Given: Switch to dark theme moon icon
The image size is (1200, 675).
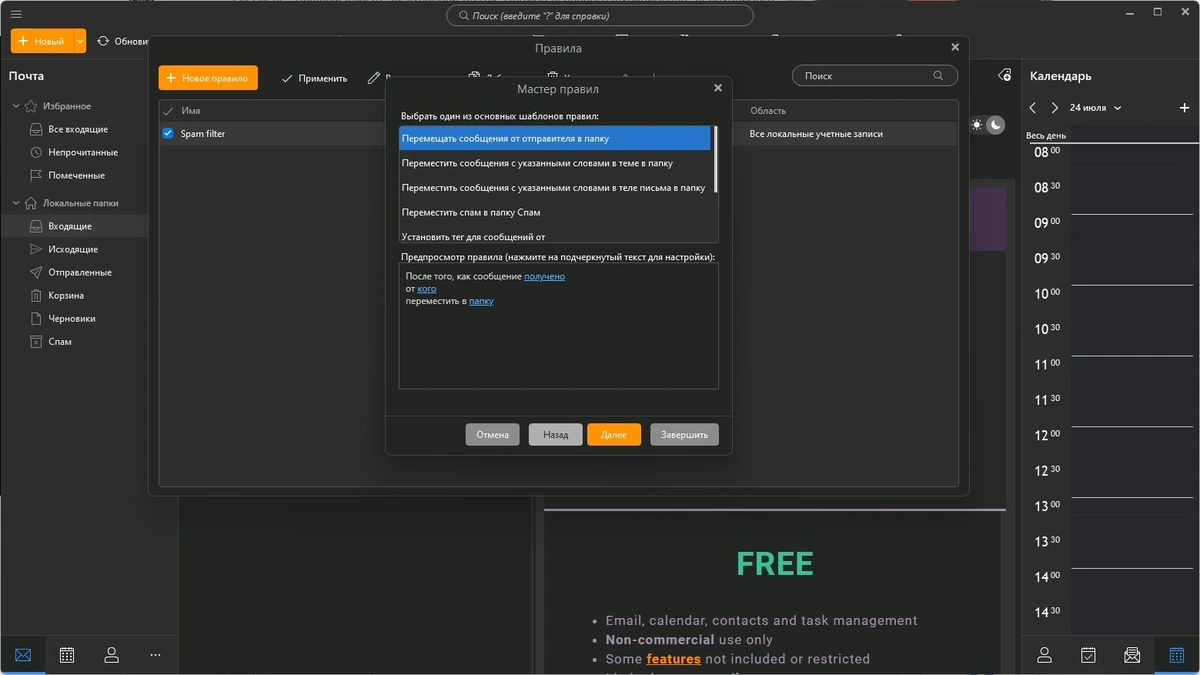Looking at the screenshot, I should point(996,125).
